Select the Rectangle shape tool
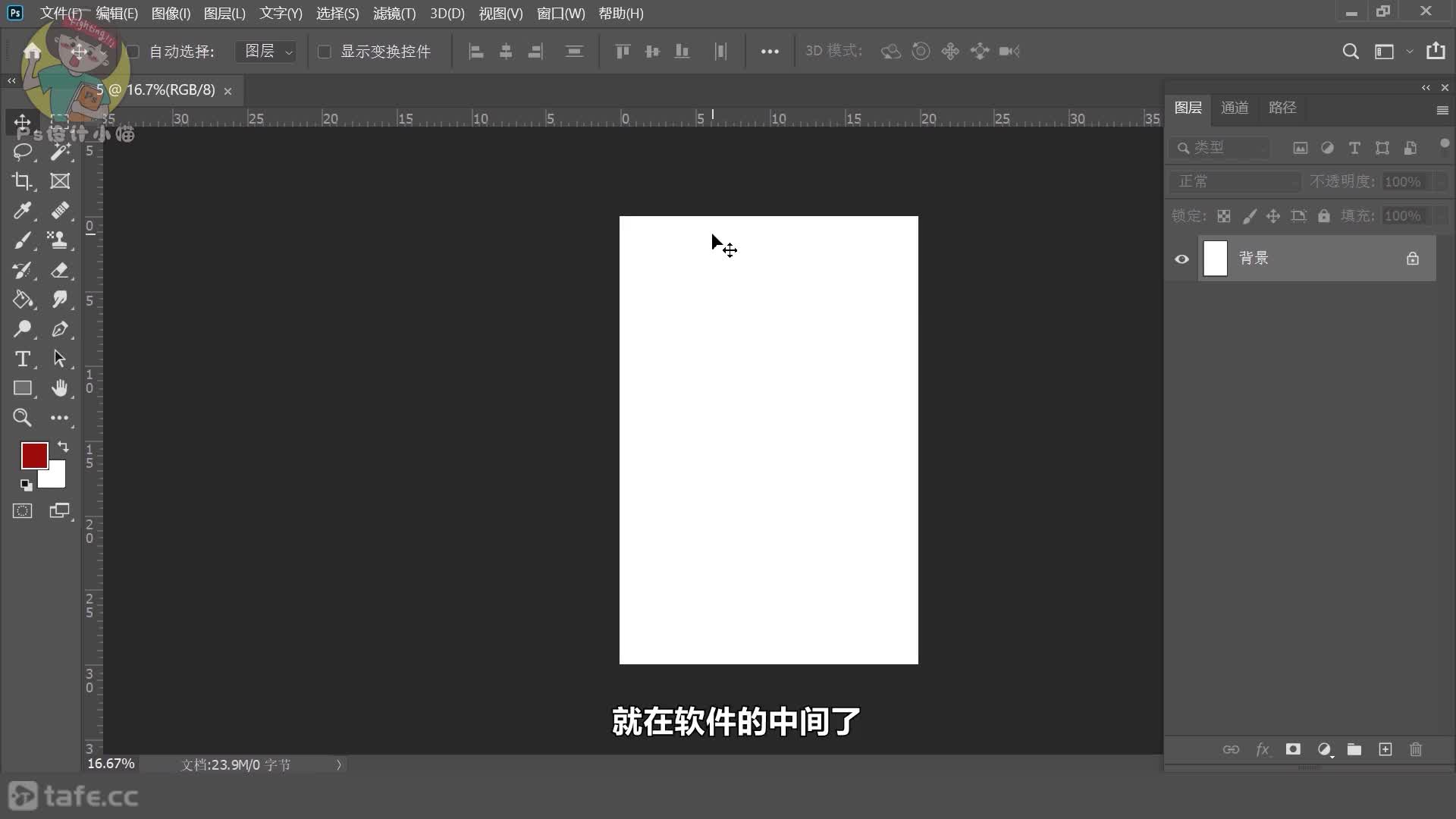 [22, 388]
